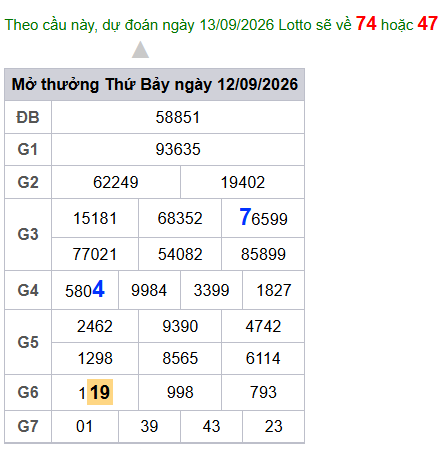This screenshot has height=450, width=446.
Task: Select G7 number 01
Action: 84,426
